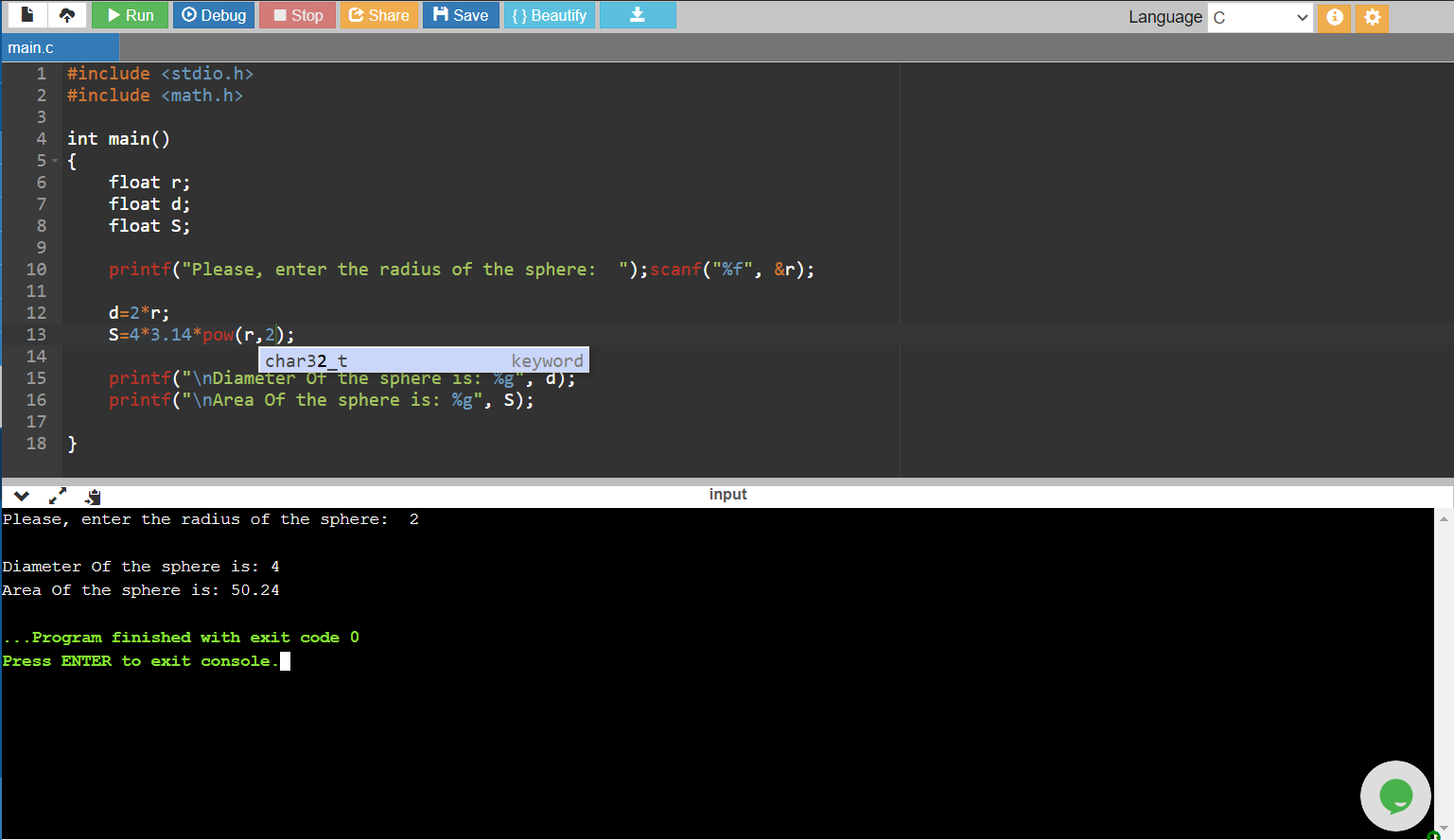Share the code with the Share button
This screenshot has width=1454, height=840.
pyautogui.click(x=378, y=15)
